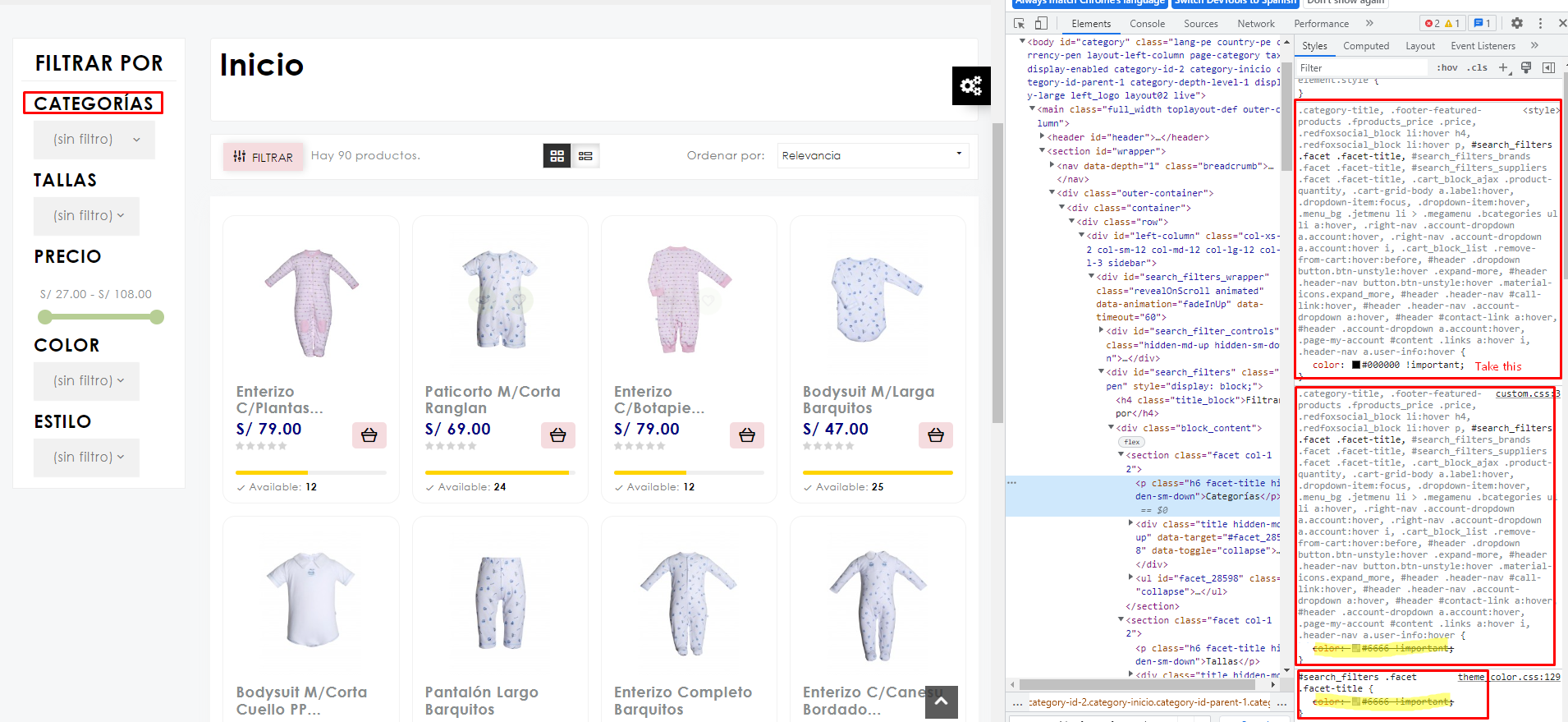Switch to grid view layout

tap(557, 156)
